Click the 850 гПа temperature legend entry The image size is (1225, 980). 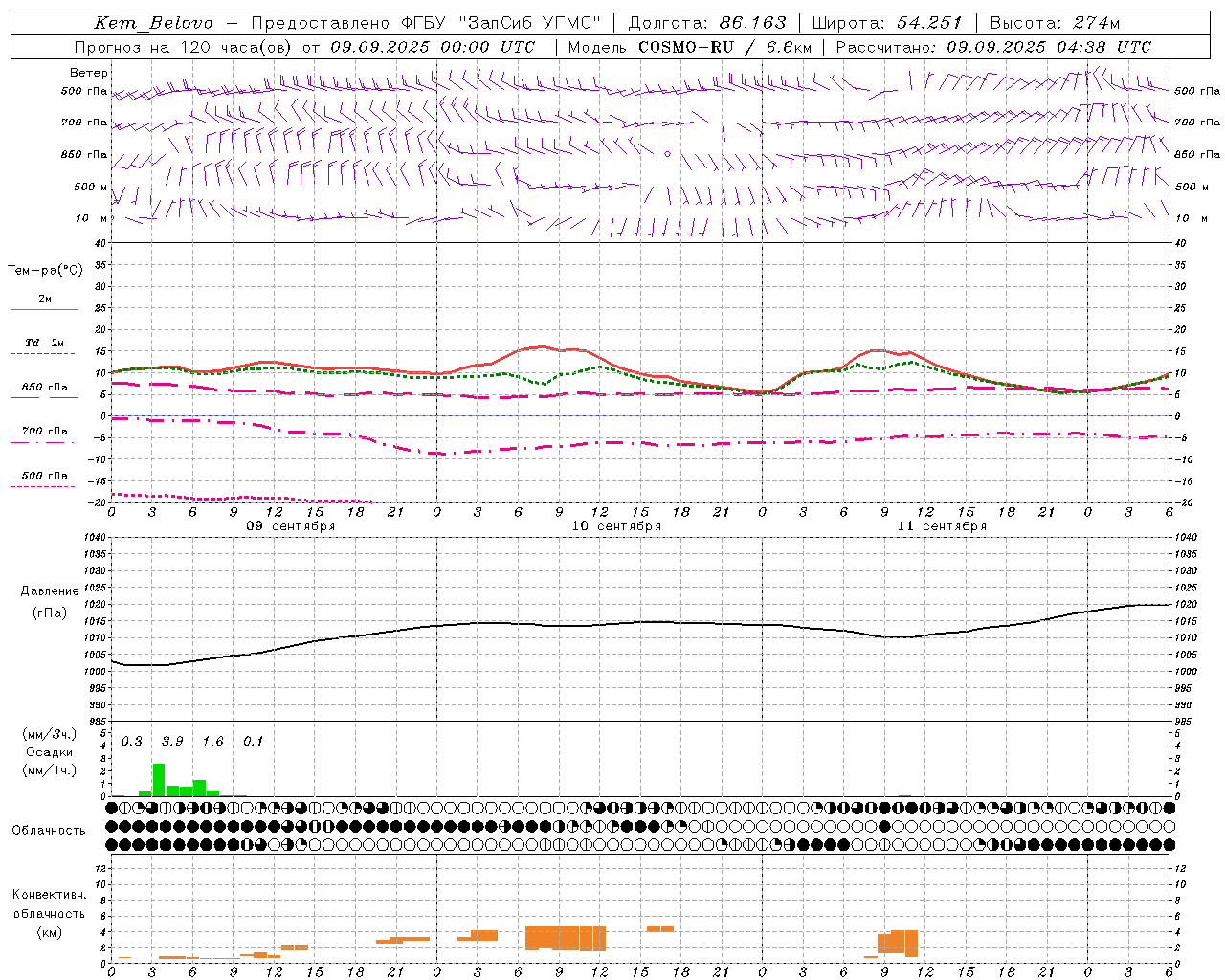(x=45, y=388)
